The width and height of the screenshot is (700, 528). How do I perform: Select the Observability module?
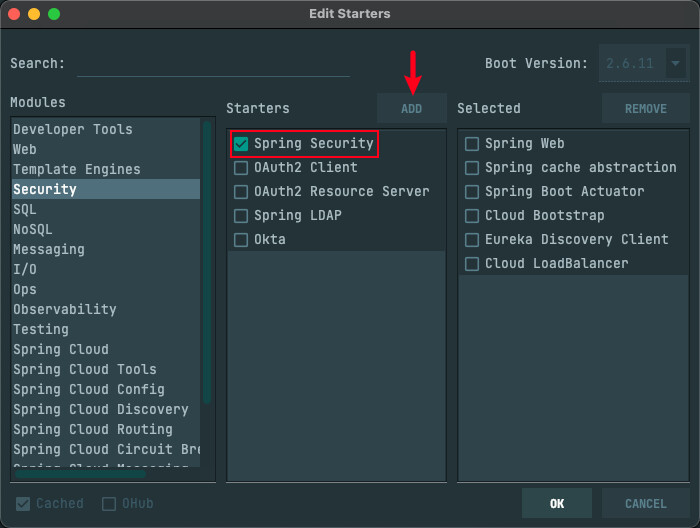(106, 309)
